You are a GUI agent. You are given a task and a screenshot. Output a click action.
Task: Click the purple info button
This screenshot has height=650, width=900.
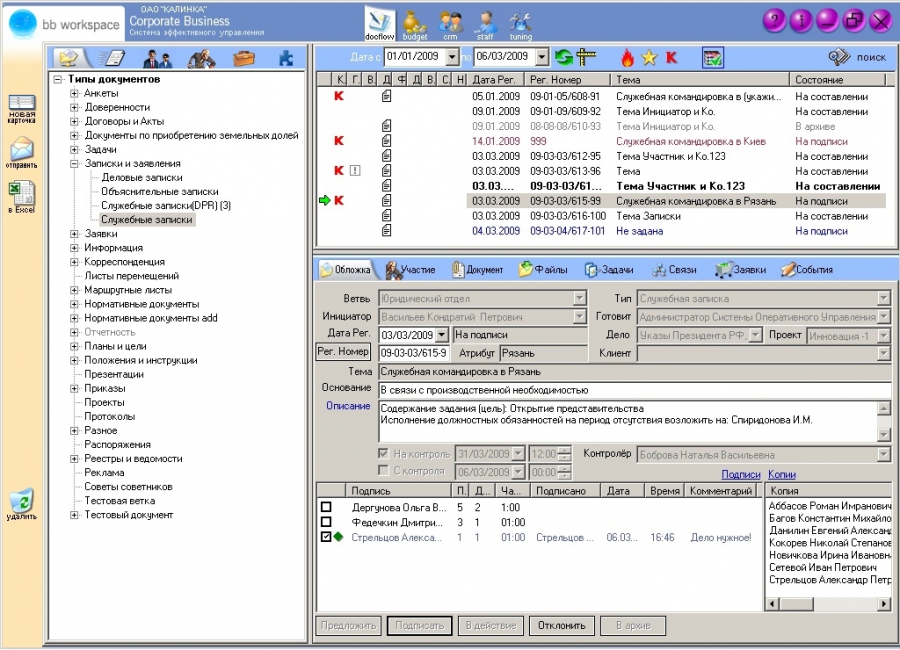pos(801,21)
